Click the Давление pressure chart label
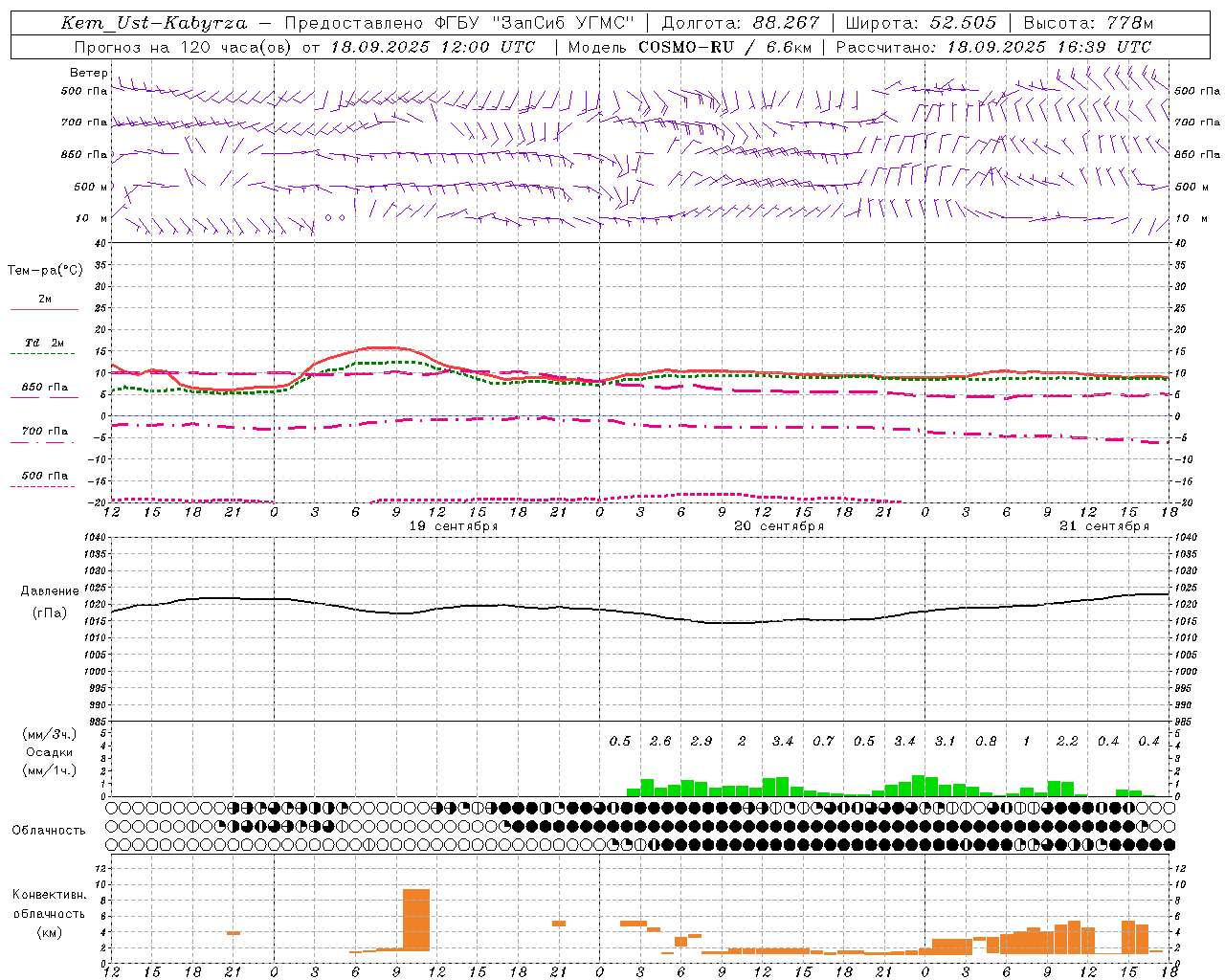The height and width of the screenshot is (980, 1225). click(x=50, y=591)
